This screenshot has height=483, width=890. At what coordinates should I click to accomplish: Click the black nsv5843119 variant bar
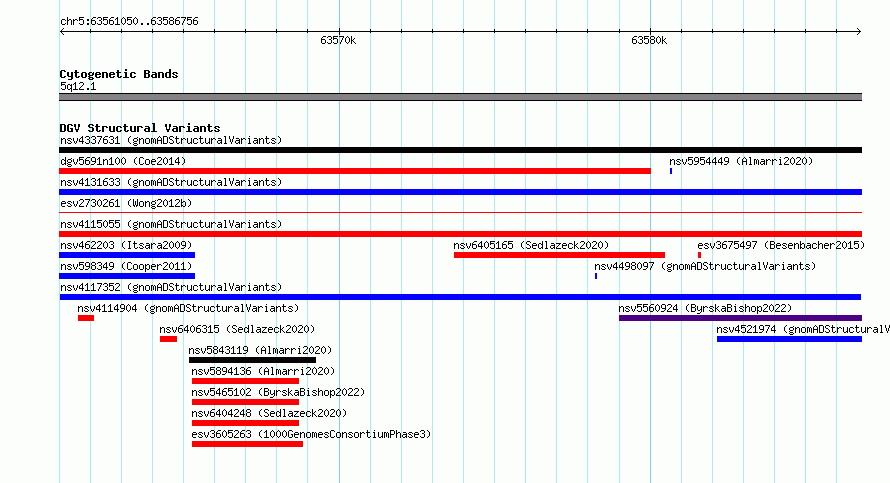pyautogui.click(x=252, y=360)
